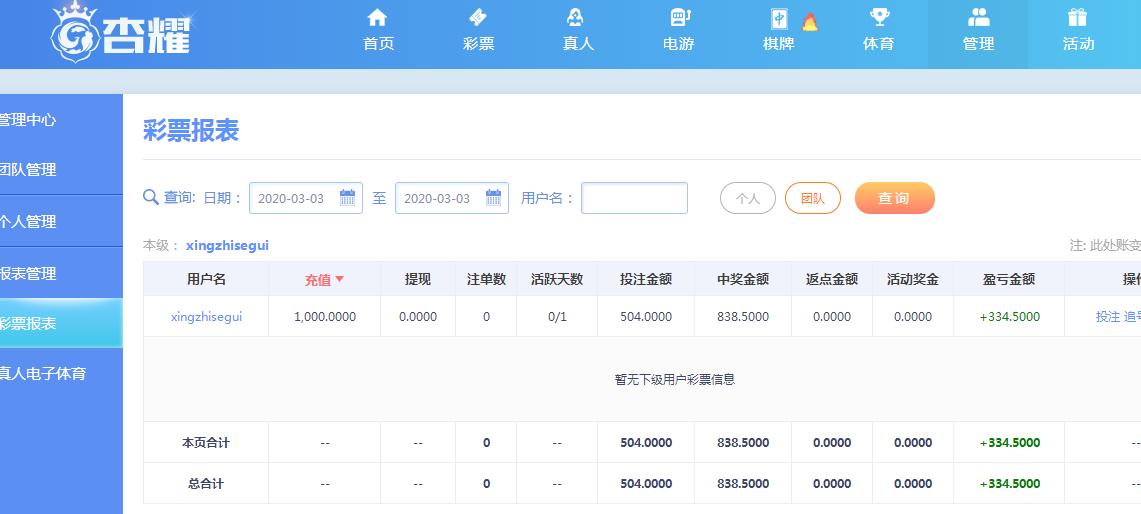The height and width of the screenshot is (514, 1141).
Task: Open the 真人 live dealer icon
Action: (575, 17)
